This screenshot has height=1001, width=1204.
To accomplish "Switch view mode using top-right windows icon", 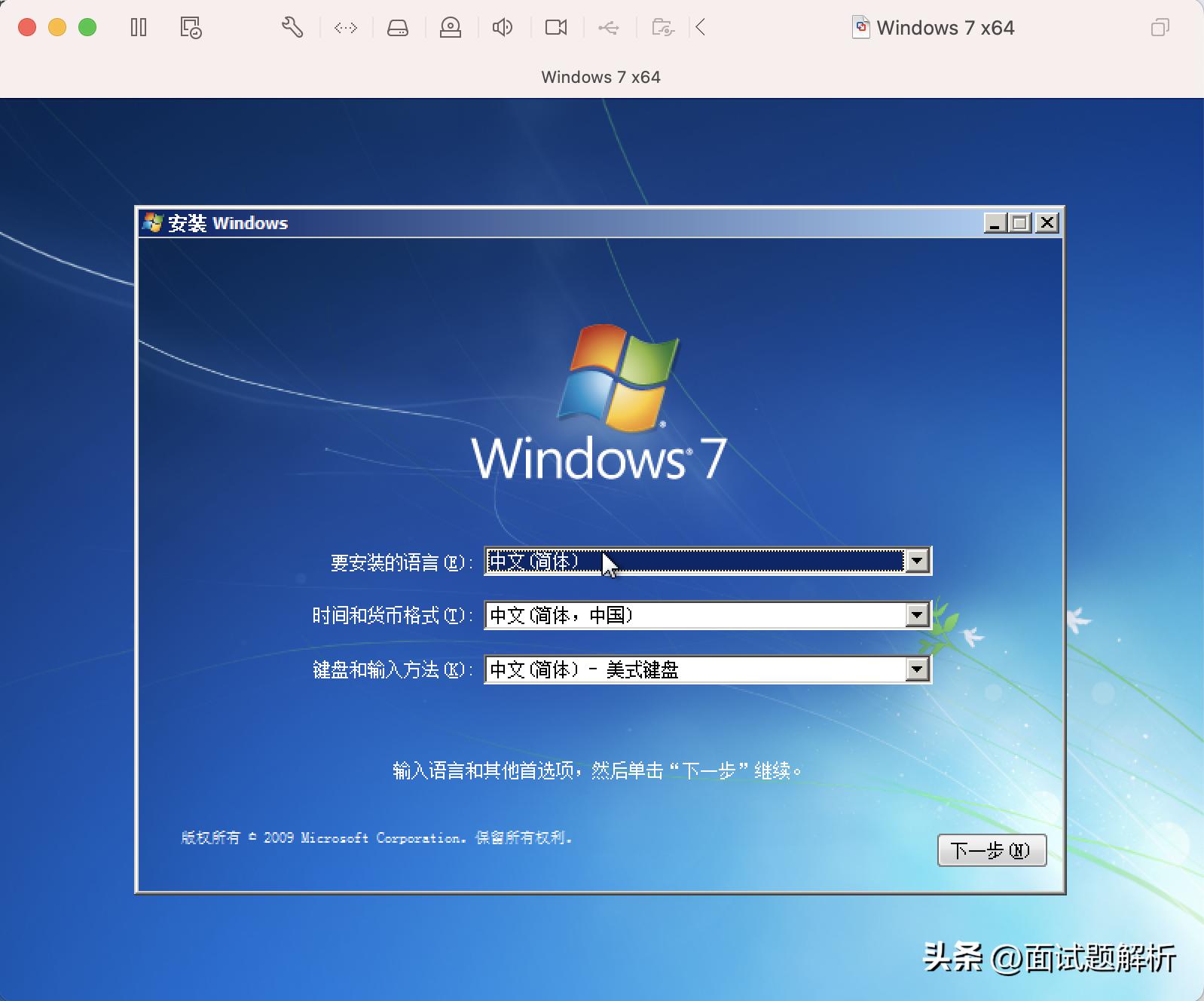I will click(x=1160, y=28).
